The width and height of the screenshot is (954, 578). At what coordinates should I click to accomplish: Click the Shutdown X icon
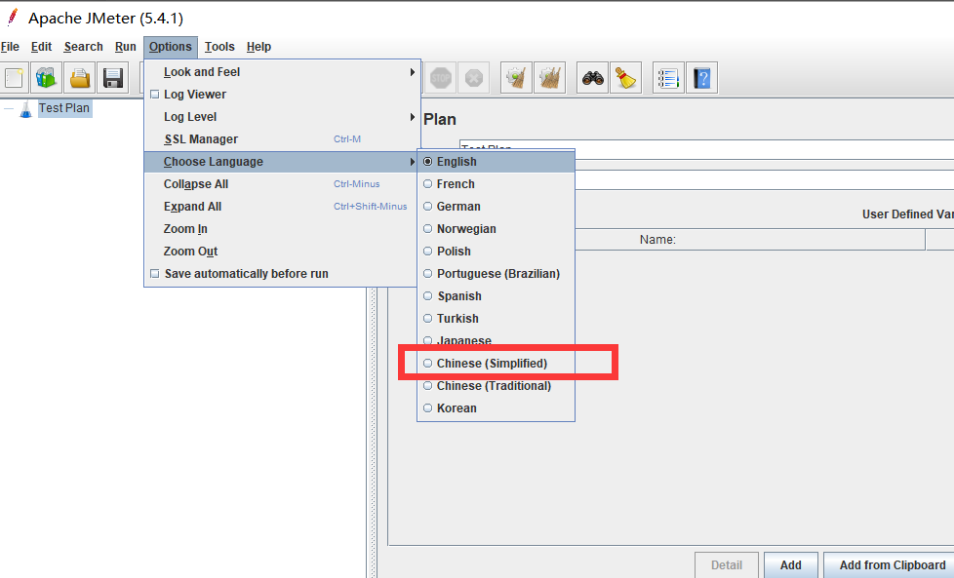(473, 78)
